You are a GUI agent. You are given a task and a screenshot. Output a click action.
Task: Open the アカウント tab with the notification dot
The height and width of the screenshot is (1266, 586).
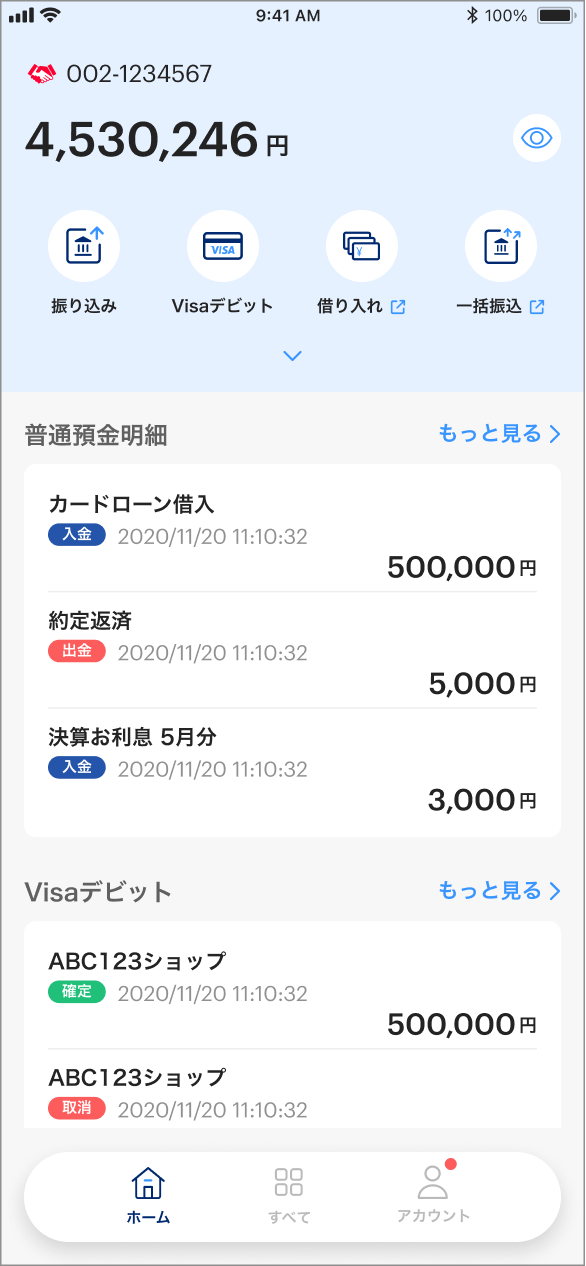[433, 1192]
